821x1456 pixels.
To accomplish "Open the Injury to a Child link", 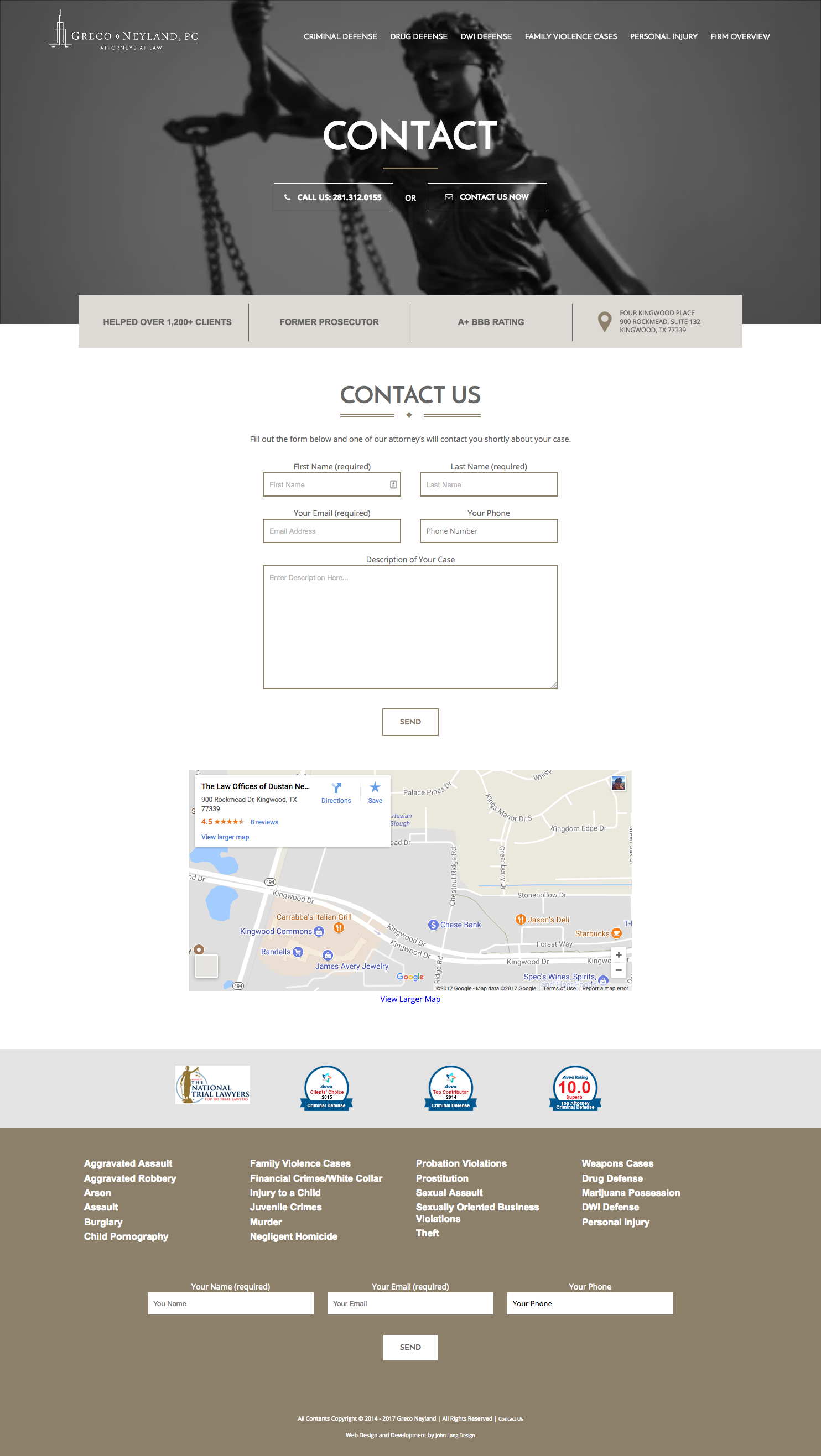I will pos(285,1193).
